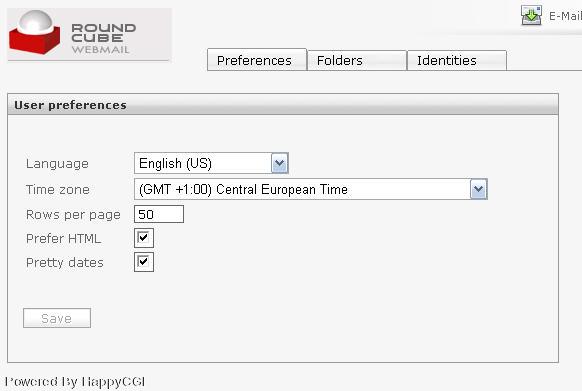Click the User preferences header bar
This screenshot has width=582, height=391.
pyautogui.click(x=283, y=105)
